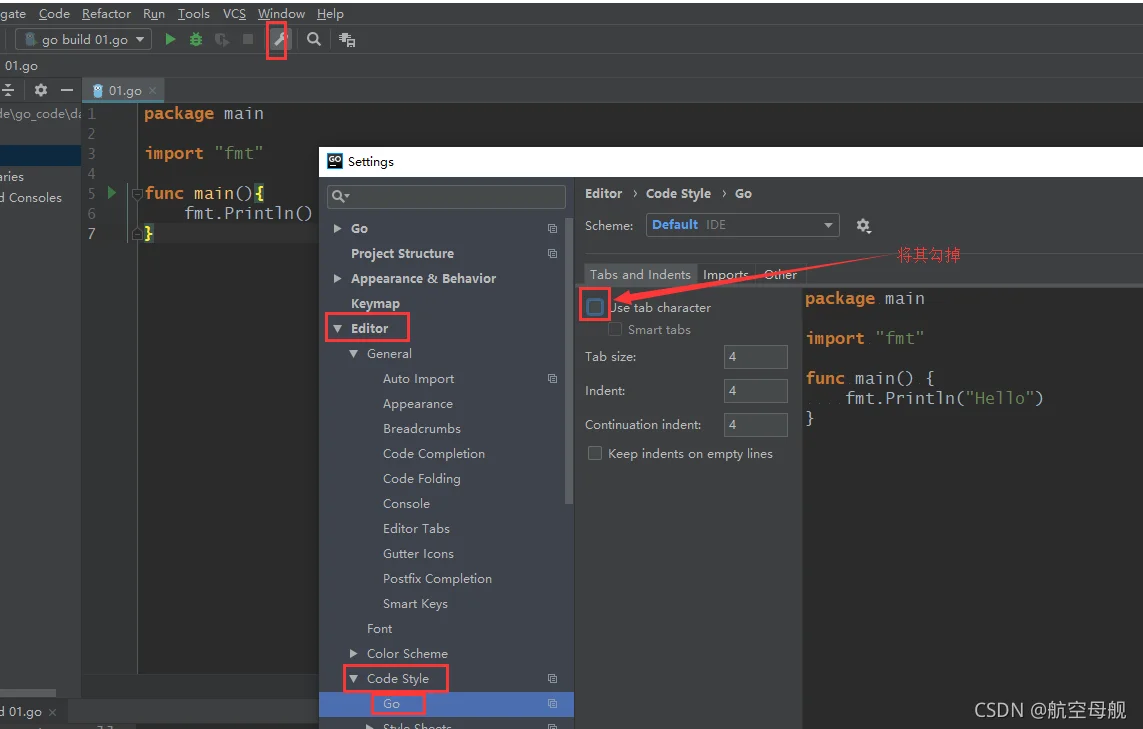Screen dimensions: 1143x729
Task: Select Keymap in settings tree
Action: coord(375,304)
